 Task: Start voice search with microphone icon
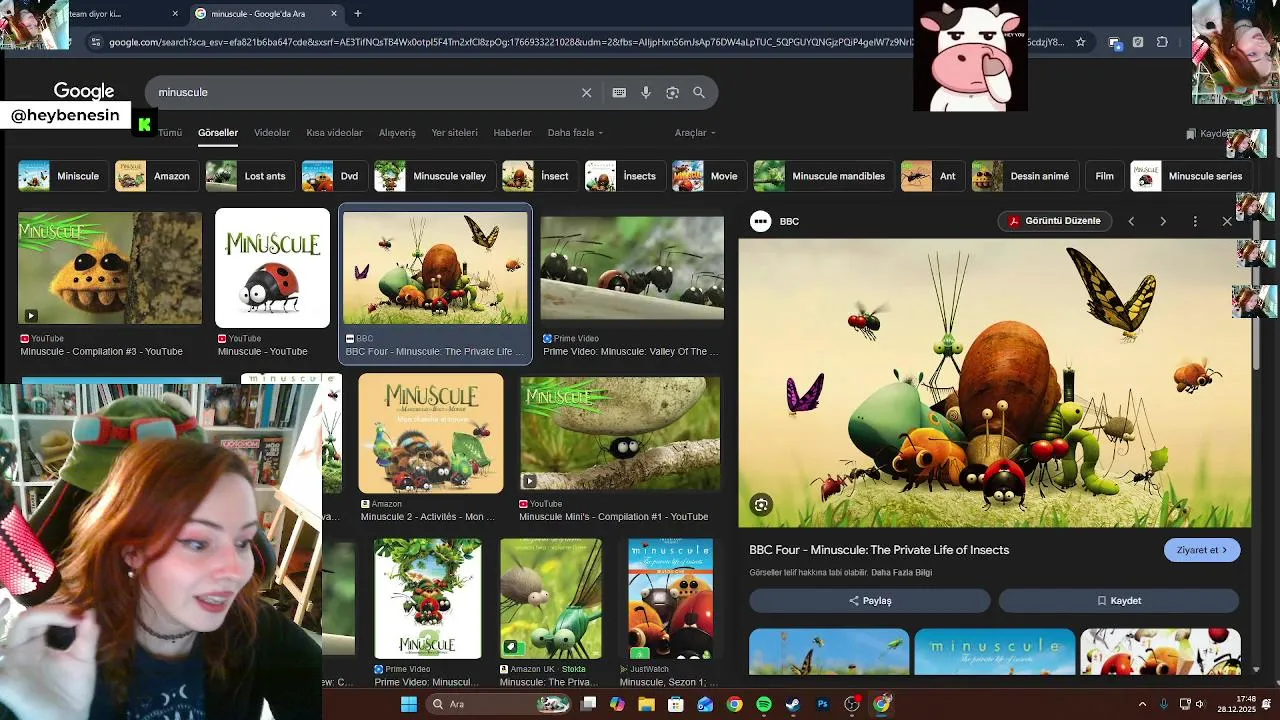pyautogui.click(x=646, y=92)
